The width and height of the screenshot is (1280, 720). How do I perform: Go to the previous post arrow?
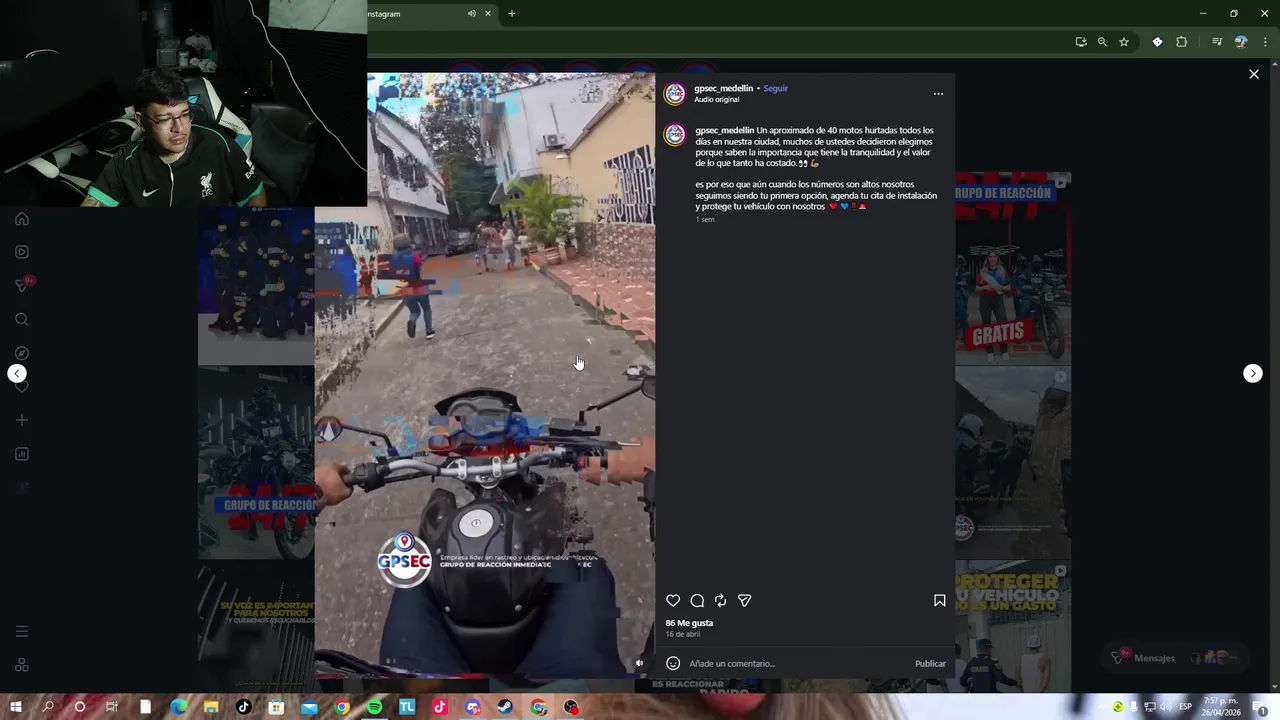[x=17, y=373]
